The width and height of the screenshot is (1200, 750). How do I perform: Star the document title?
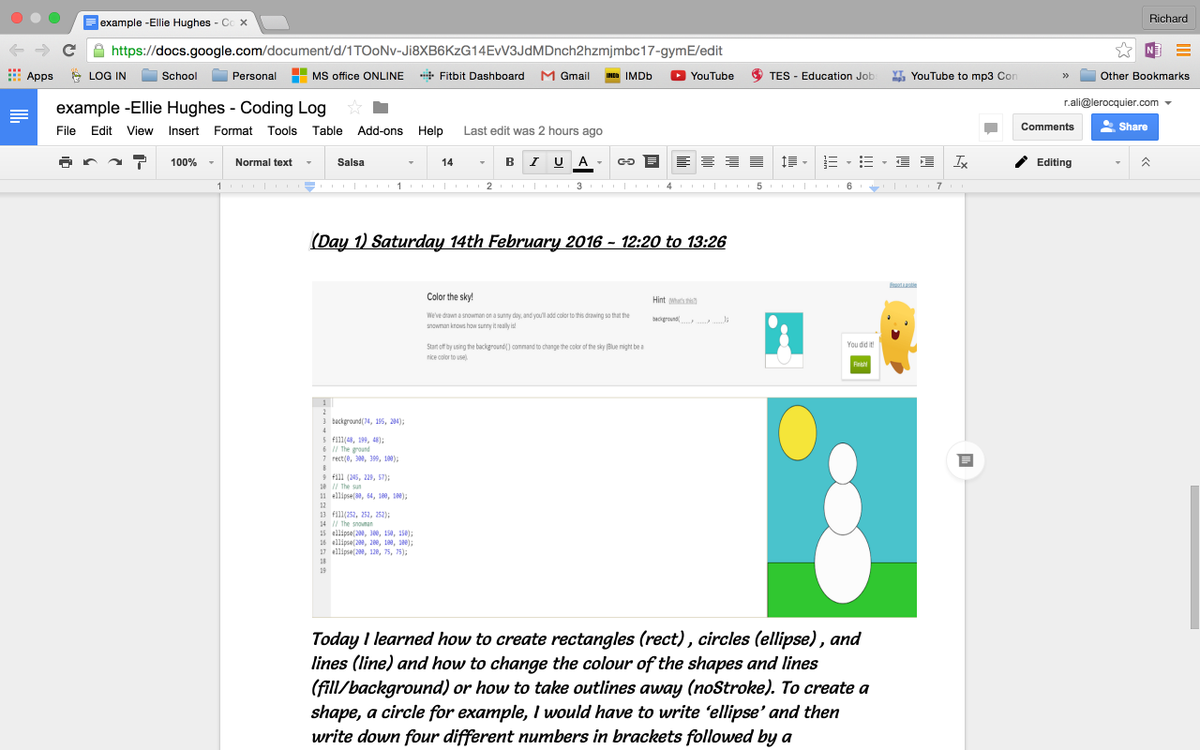point(353,107)
